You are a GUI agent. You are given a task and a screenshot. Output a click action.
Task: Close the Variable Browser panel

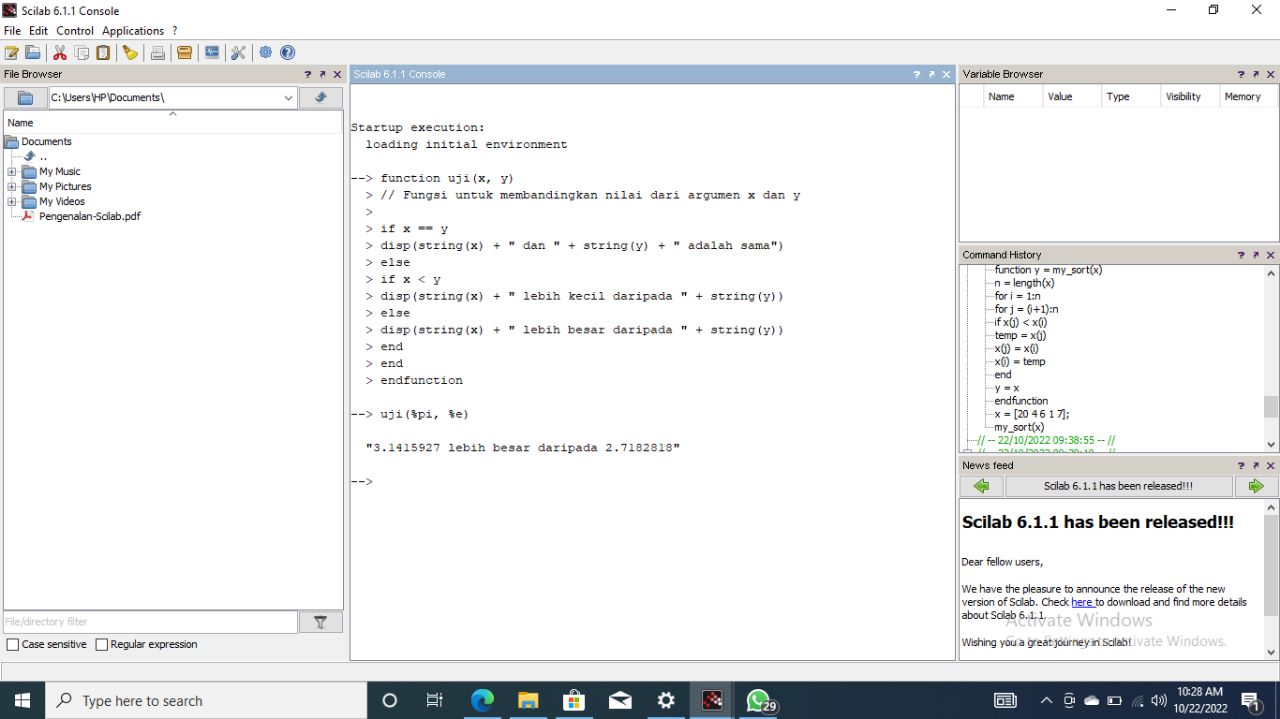pos(1271,75)
